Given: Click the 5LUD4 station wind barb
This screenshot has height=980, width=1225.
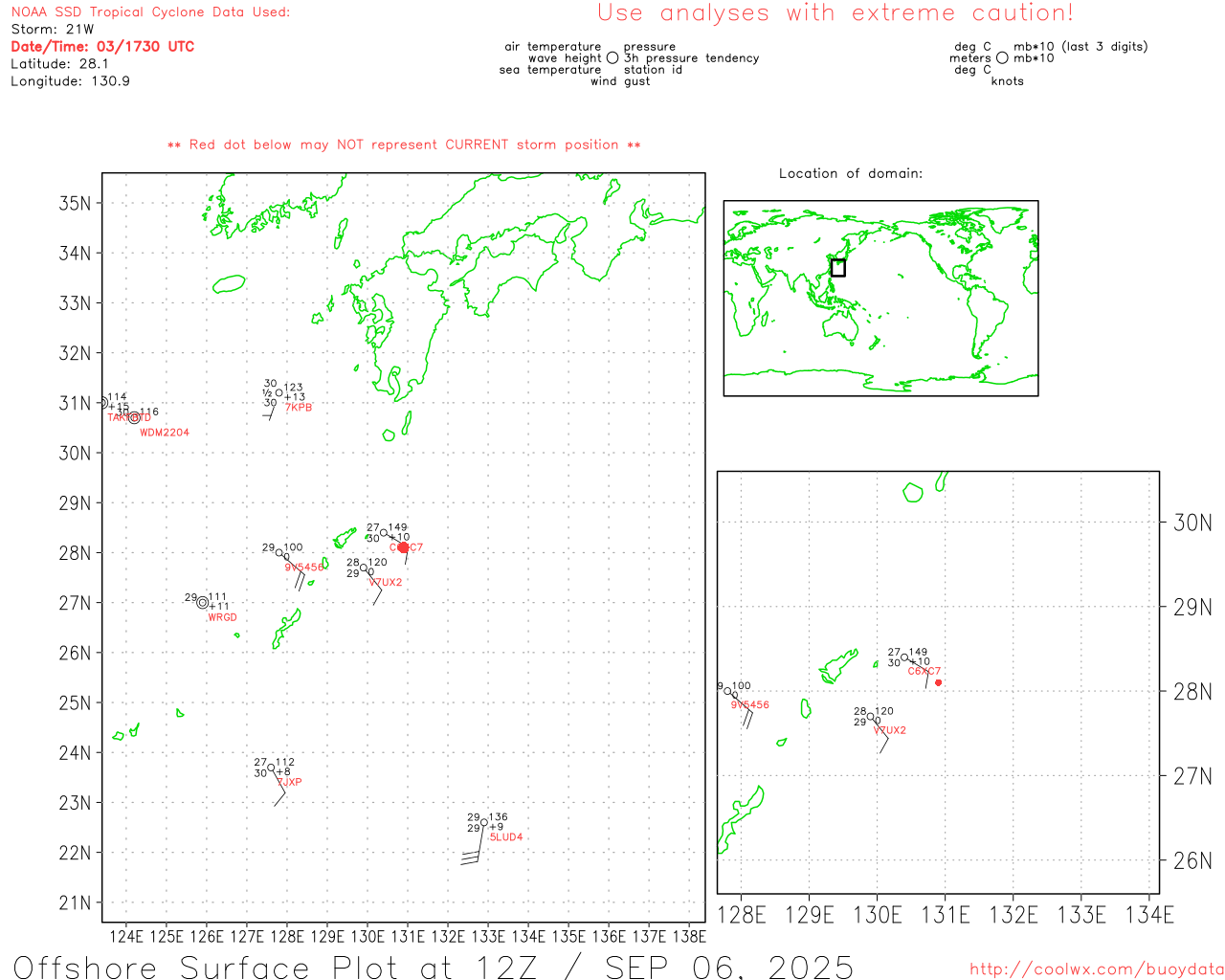Looking at the screenshot, I should [x=472, y=844].
